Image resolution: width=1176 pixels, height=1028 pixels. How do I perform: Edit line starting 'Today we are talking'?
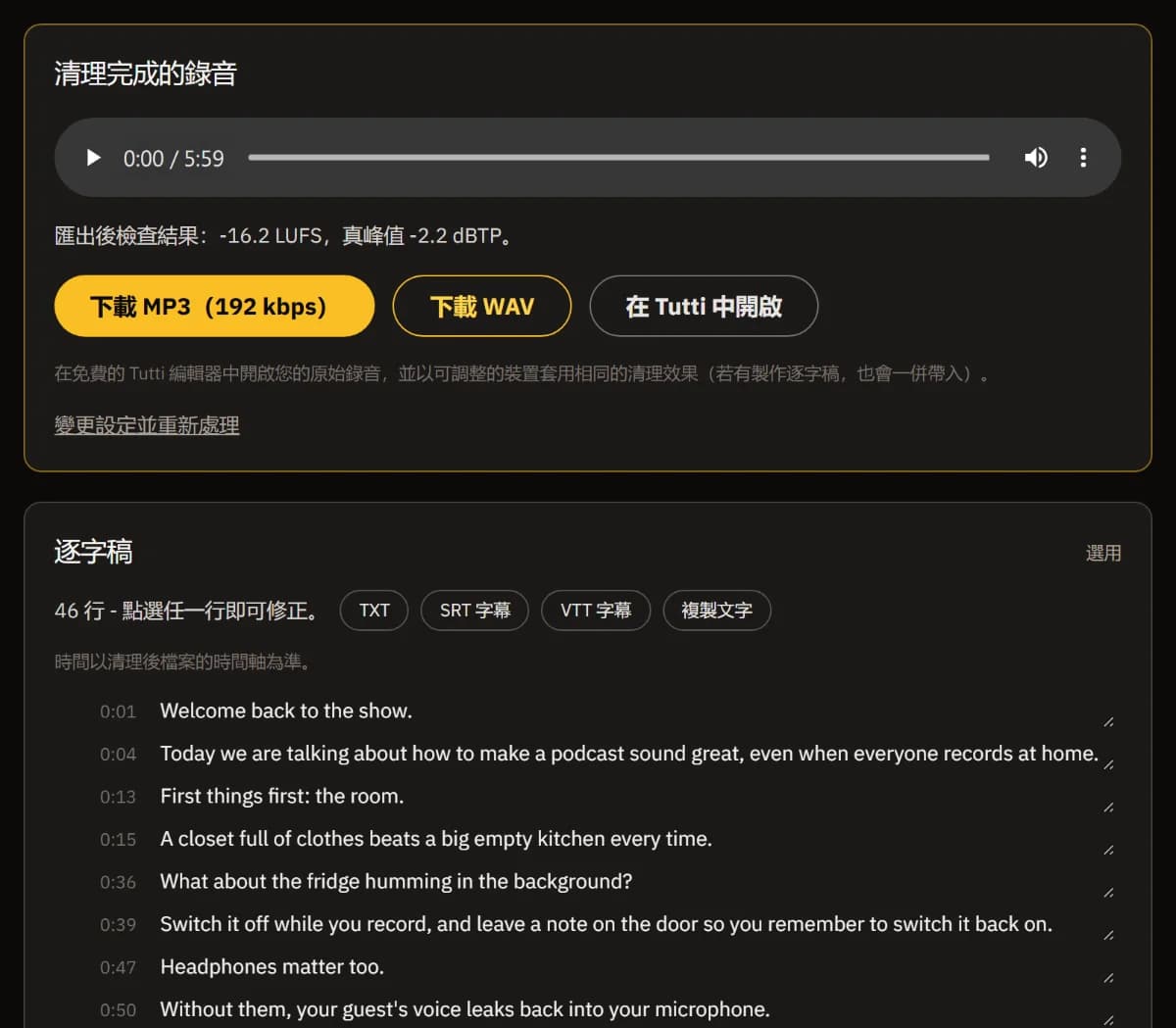click(x=632, y=754)
